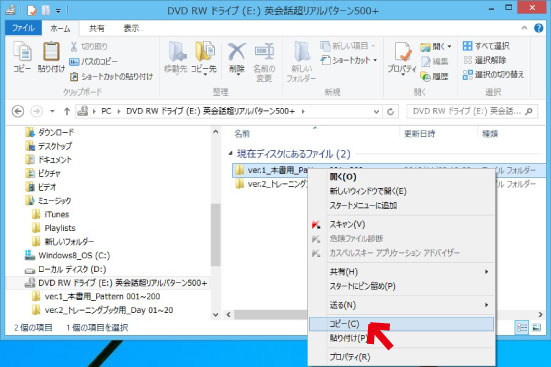Click the Help question mark icon
The width and height of the screenshot is (551, 367).
[538, 28]
